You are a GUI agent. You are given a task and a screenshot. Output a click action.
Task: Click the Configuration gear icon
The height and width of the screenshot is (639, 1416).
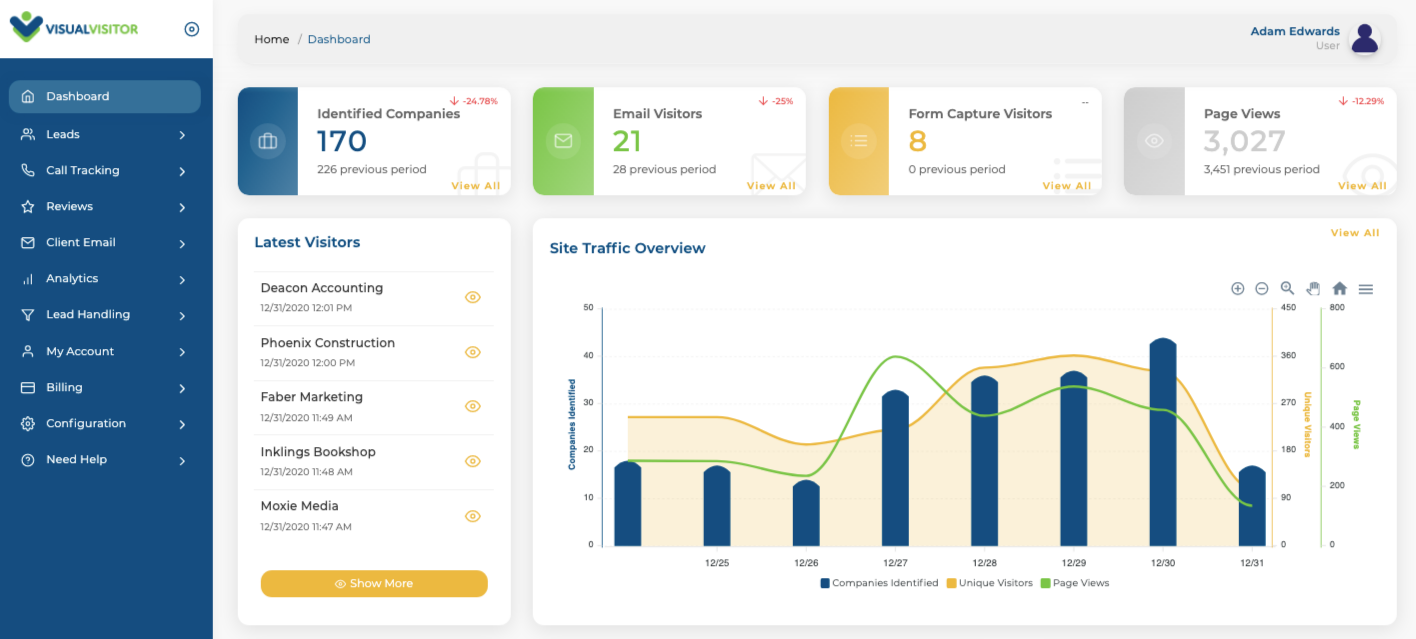(x=28, y=424)
